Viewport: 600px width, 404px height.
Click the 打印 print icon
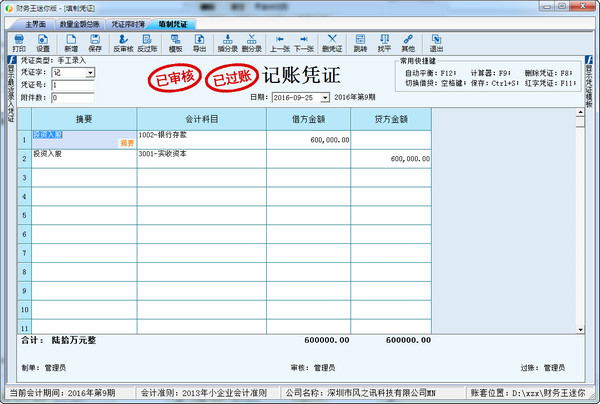point(18,42)
